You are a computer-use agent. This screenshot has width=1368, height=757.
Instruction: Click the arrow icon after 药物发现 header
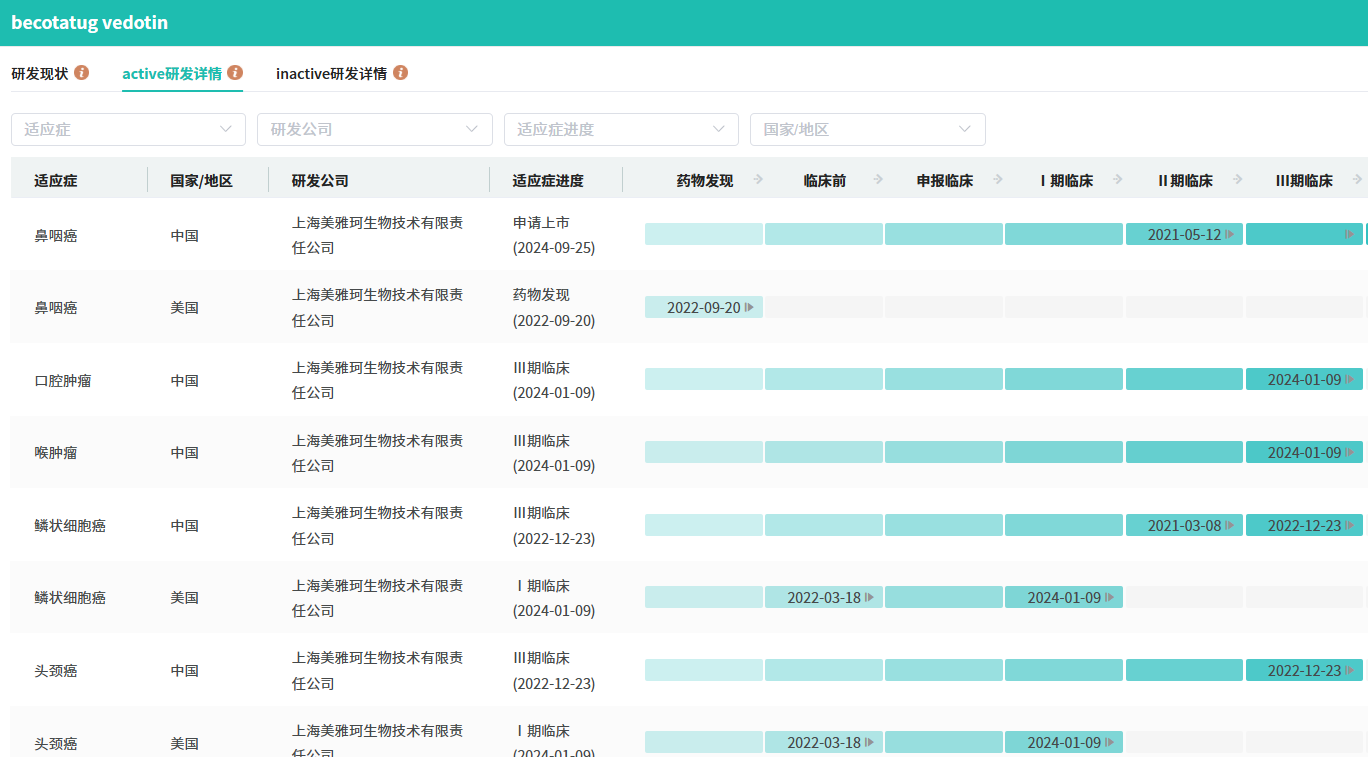[x=758, y=180]
